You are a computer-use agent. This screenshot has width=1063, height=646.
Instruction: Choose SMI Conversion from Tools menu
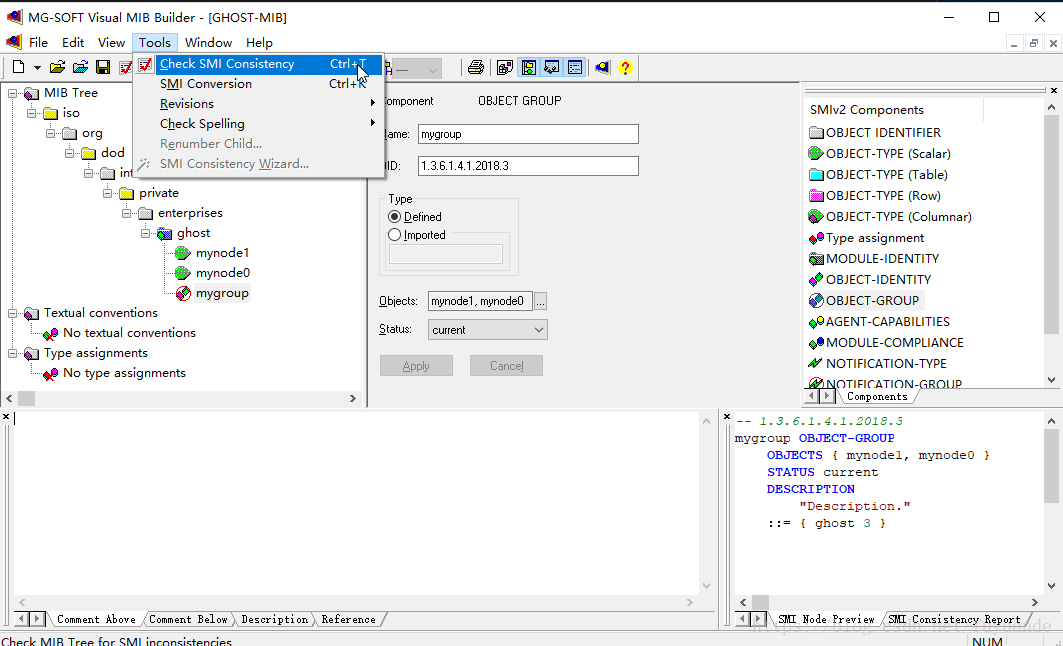click(258, 83)
